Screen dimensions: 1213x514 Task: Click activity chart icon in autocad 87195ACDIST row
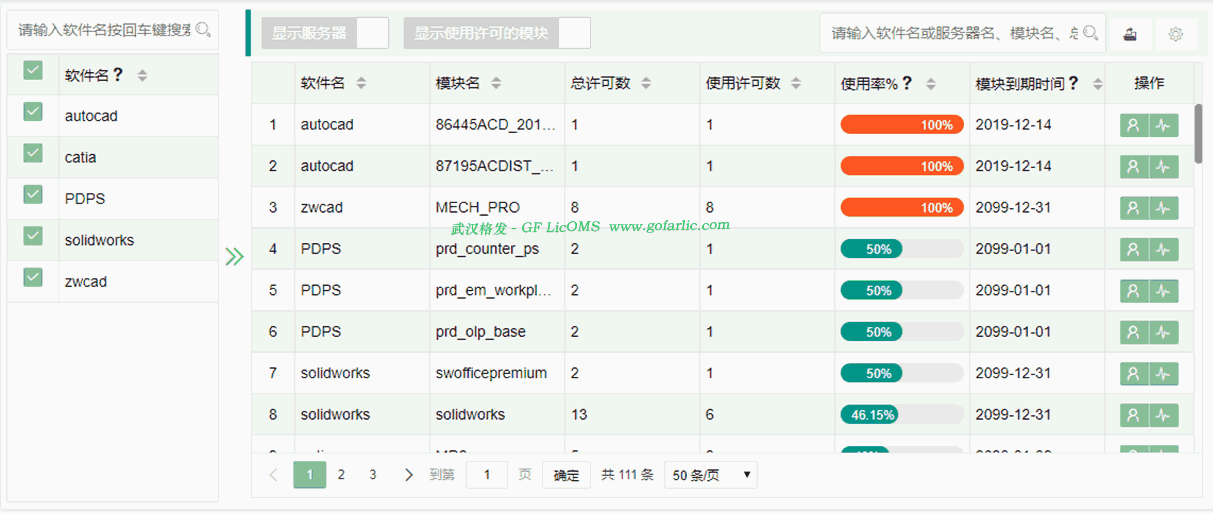(1163, 166)
